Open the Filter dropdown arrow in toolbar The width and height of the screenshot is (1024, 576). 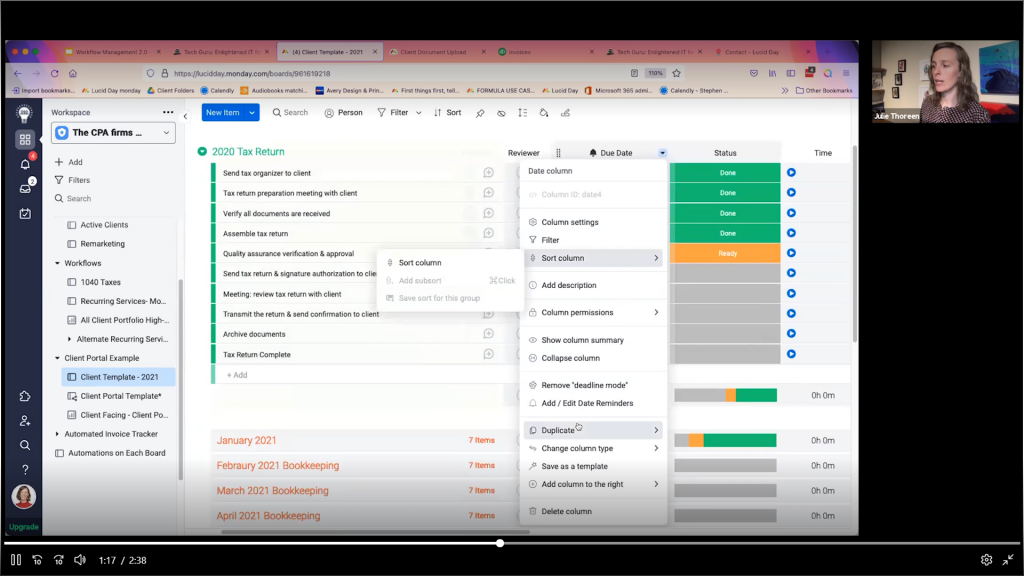pyautogui.click(x=419, y=113)
